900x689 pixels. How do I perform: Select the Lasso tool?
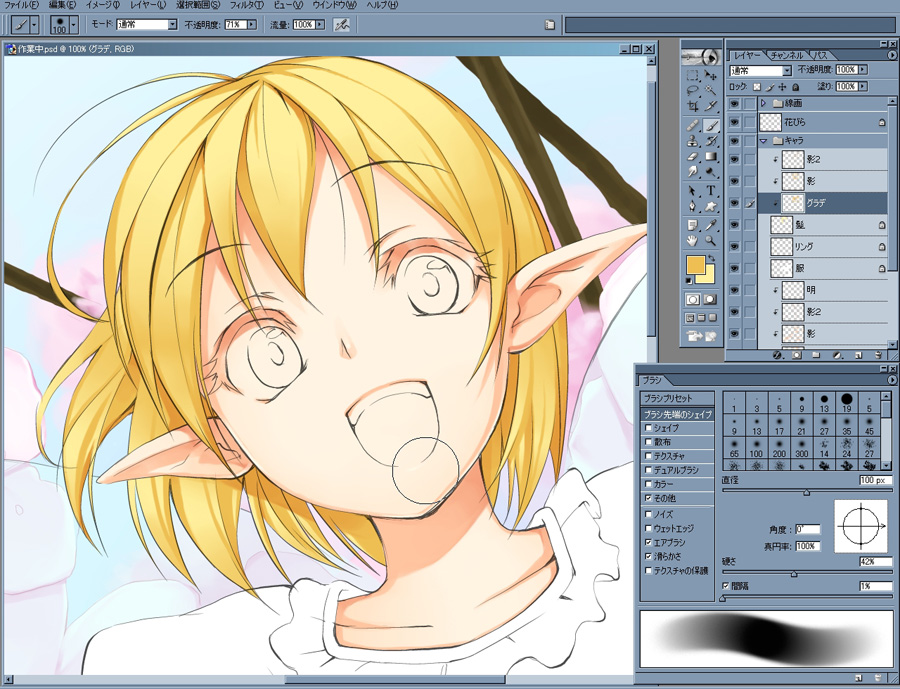[x=692, y=90]
